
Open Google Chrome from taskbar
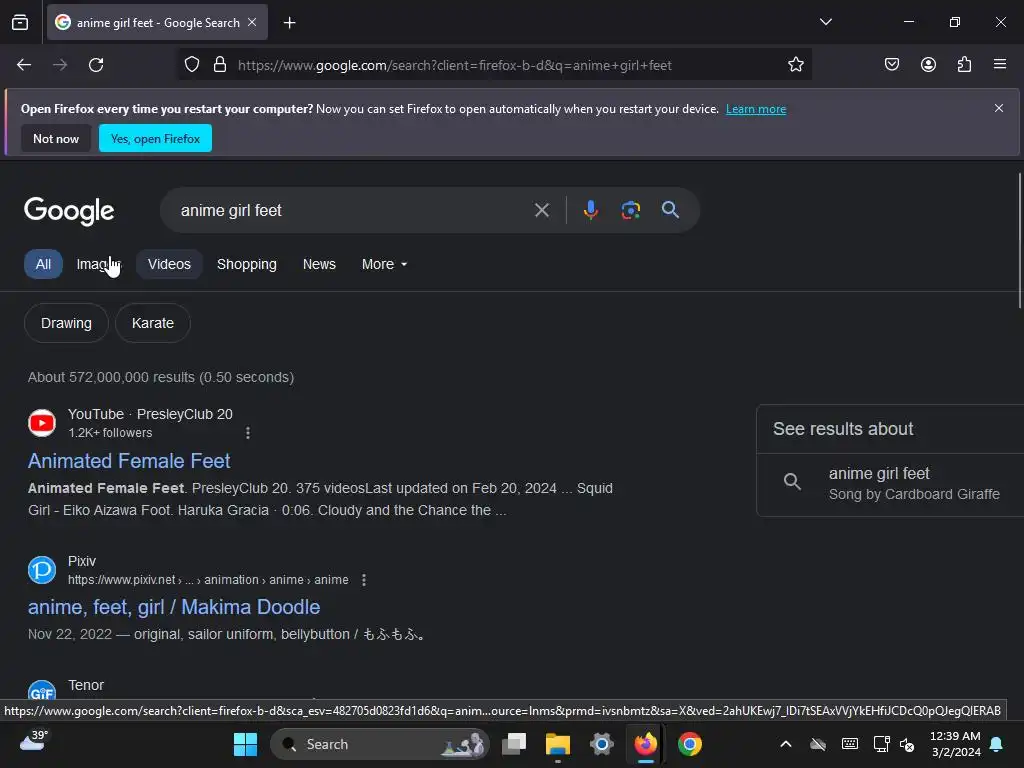click(690, 744)
